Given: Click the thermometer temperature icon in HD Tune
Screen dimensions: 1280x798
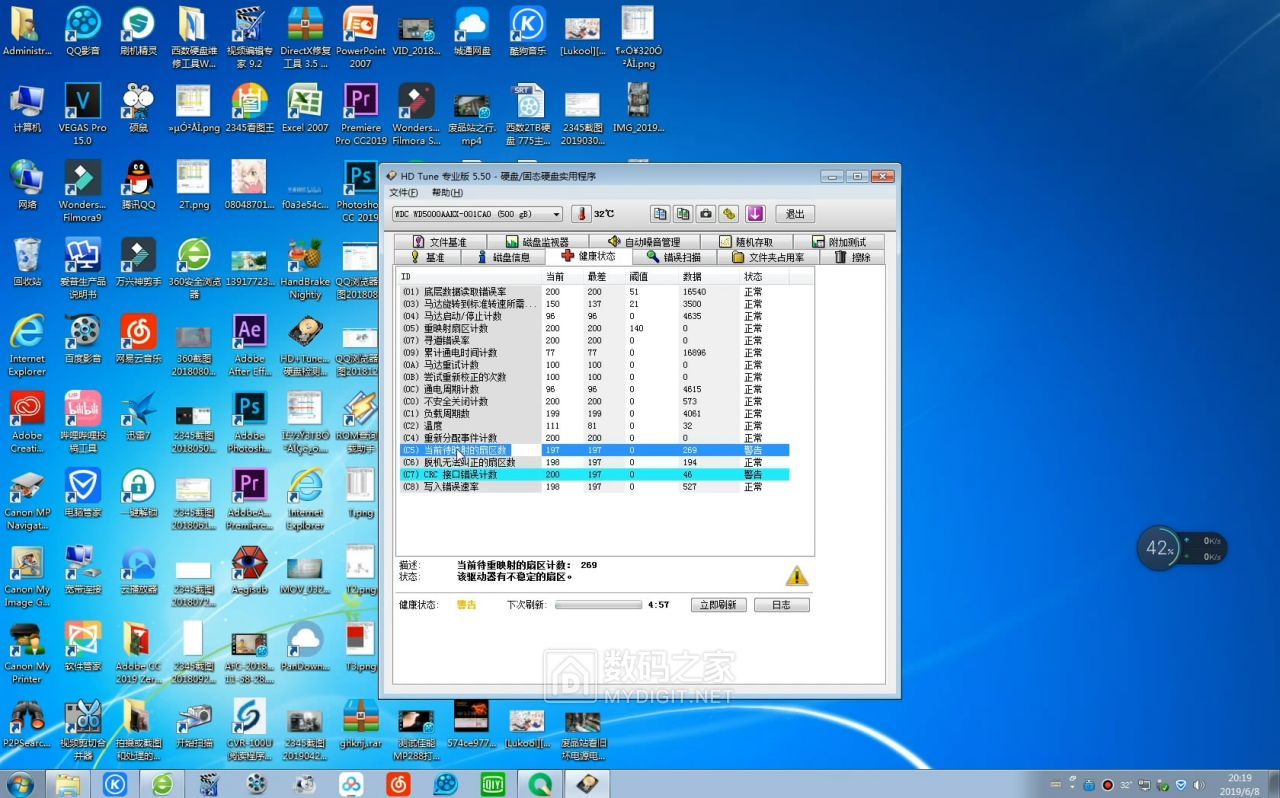Looking at the screenshot, I should point(581,214).
